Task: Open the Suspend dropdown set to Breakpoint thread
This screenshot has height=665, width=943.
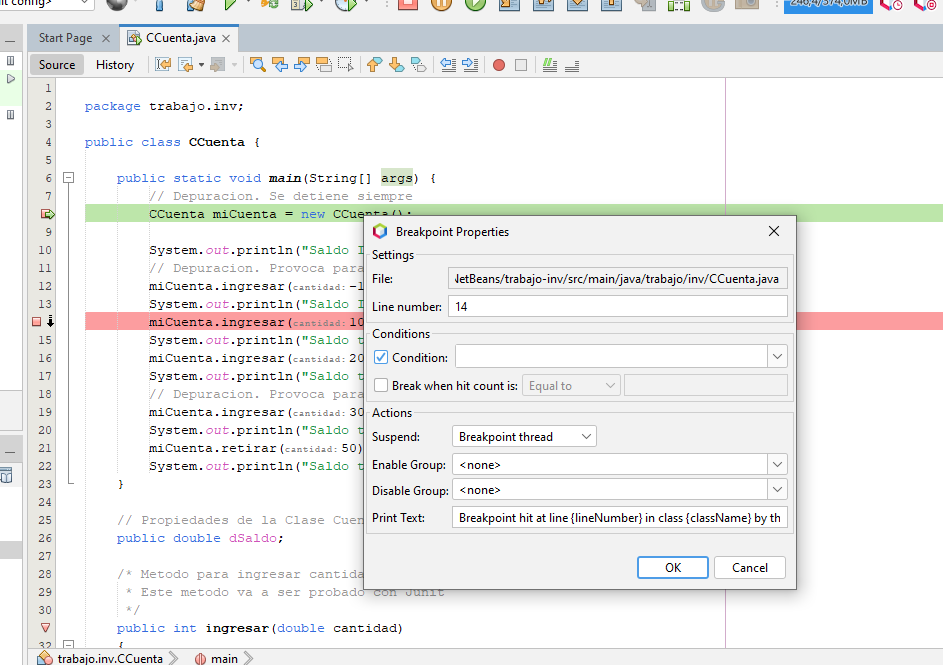Action: click(x=524, y=436)
